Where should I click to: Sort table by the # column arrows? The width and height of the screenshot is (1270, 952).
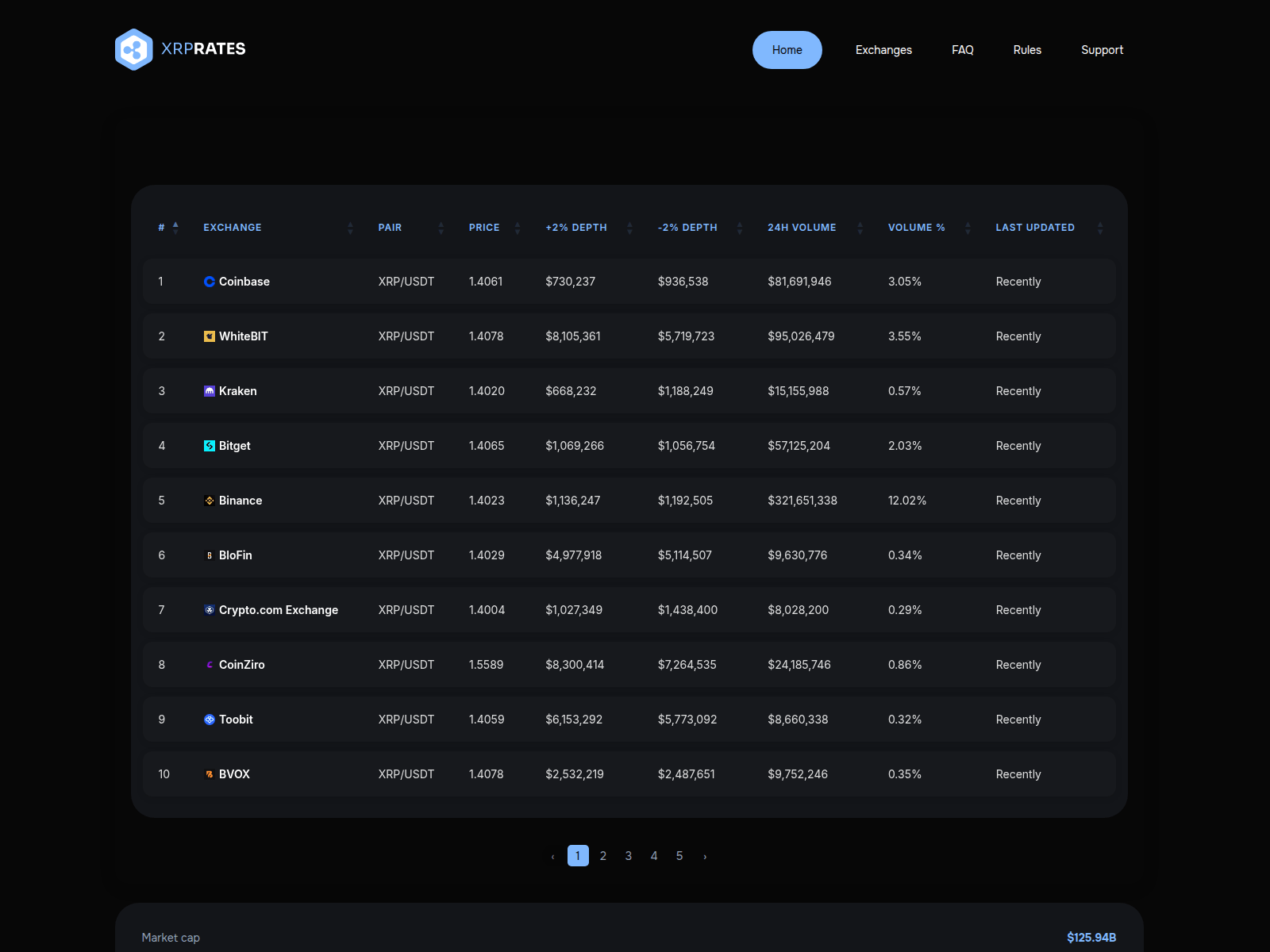[x=175, y=228]
